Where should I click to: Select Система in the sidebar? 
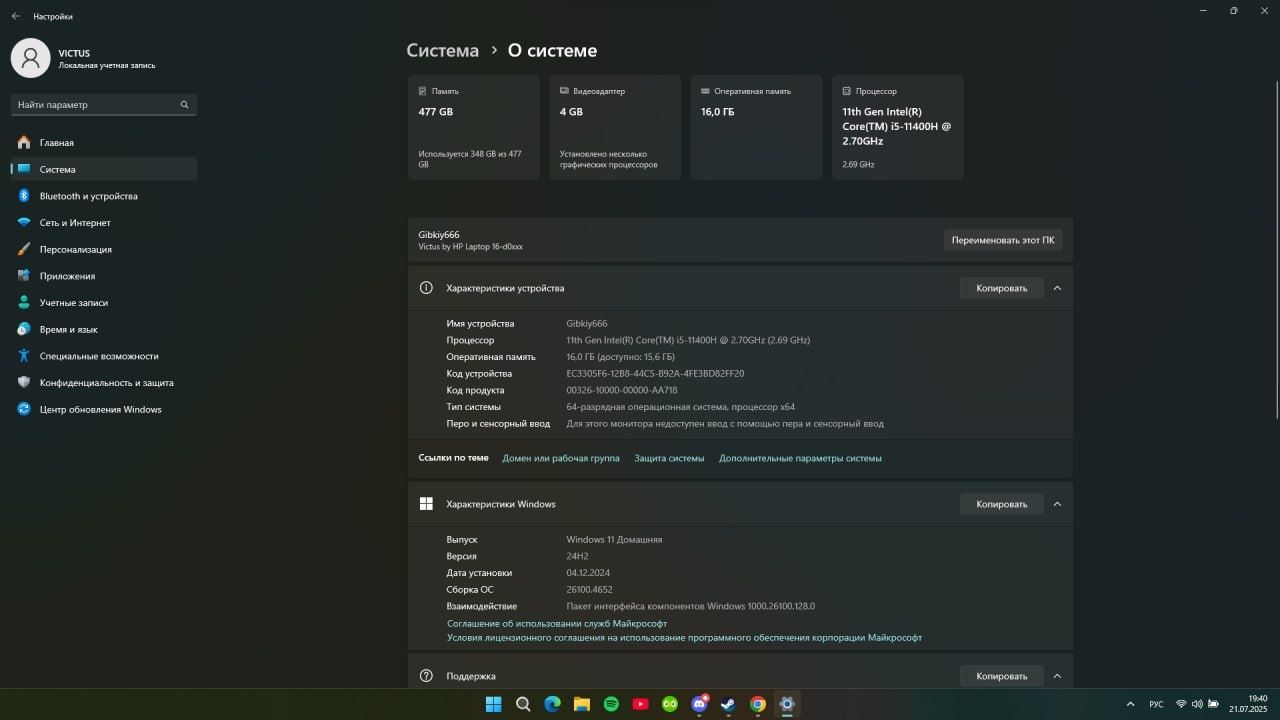tap(104, 169)
